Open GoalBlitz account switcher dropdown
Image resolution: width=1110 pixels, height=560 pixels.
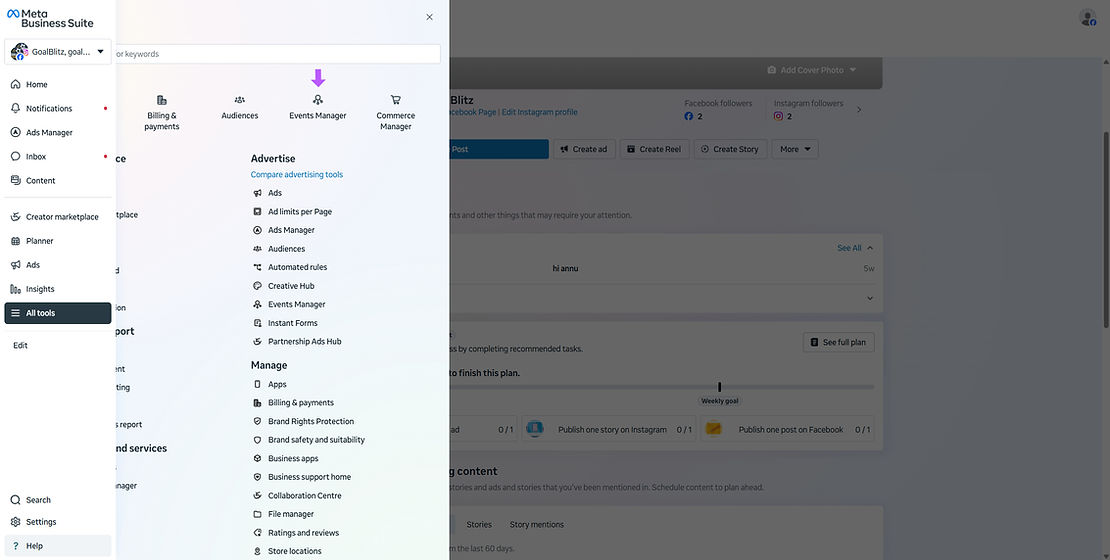click(57, 52)
